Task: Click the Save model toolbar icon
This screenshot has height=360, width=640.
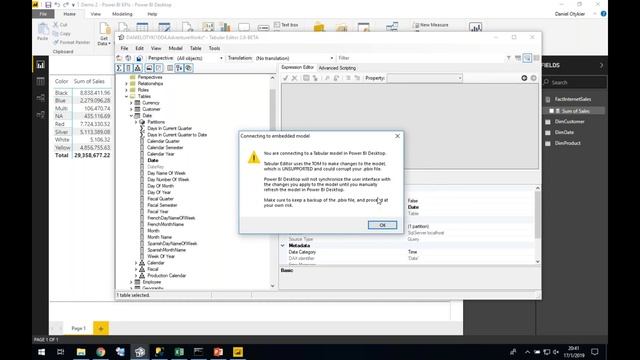Action: (139, 58)
